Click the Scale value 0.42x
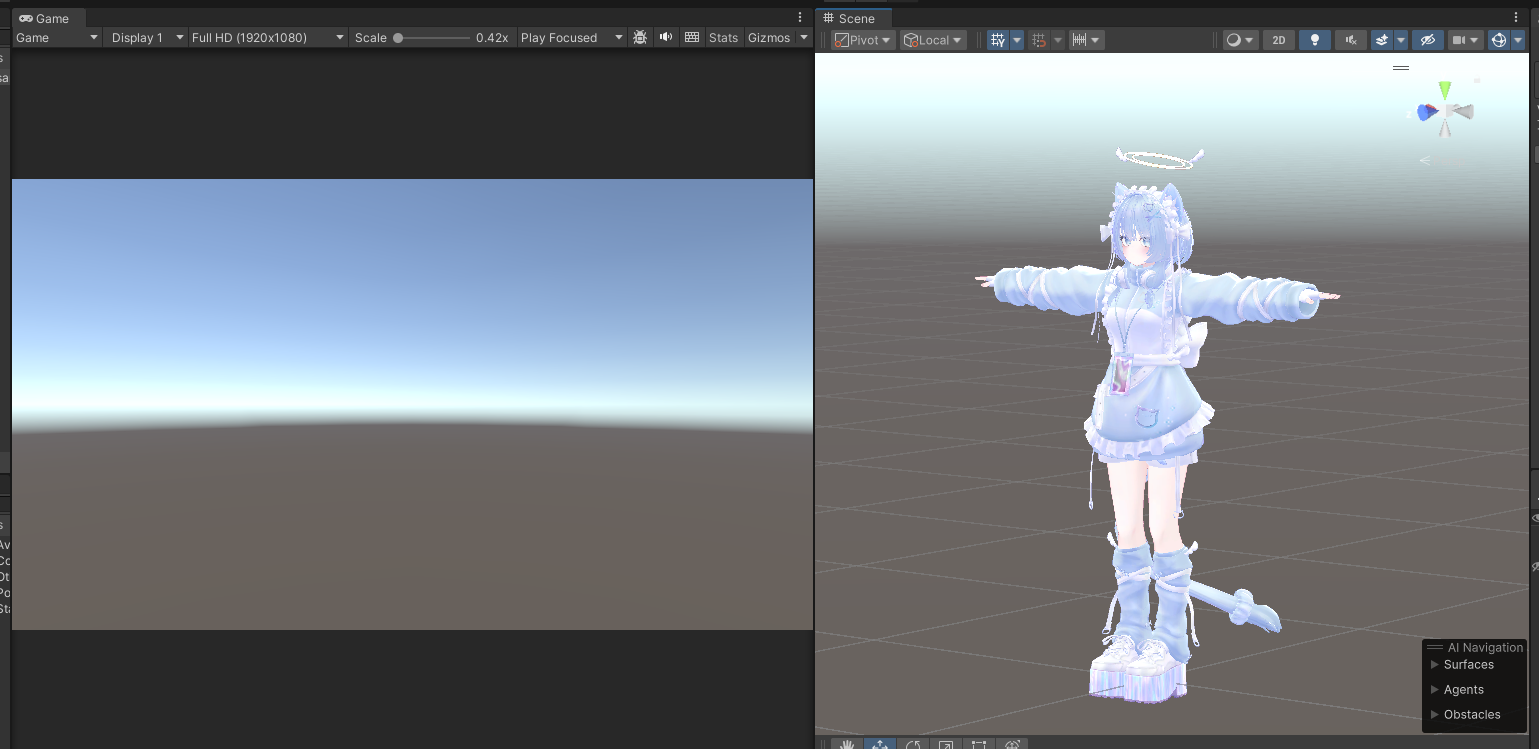Viewport: 1539px width, 749px height. [x=492, y=38]
